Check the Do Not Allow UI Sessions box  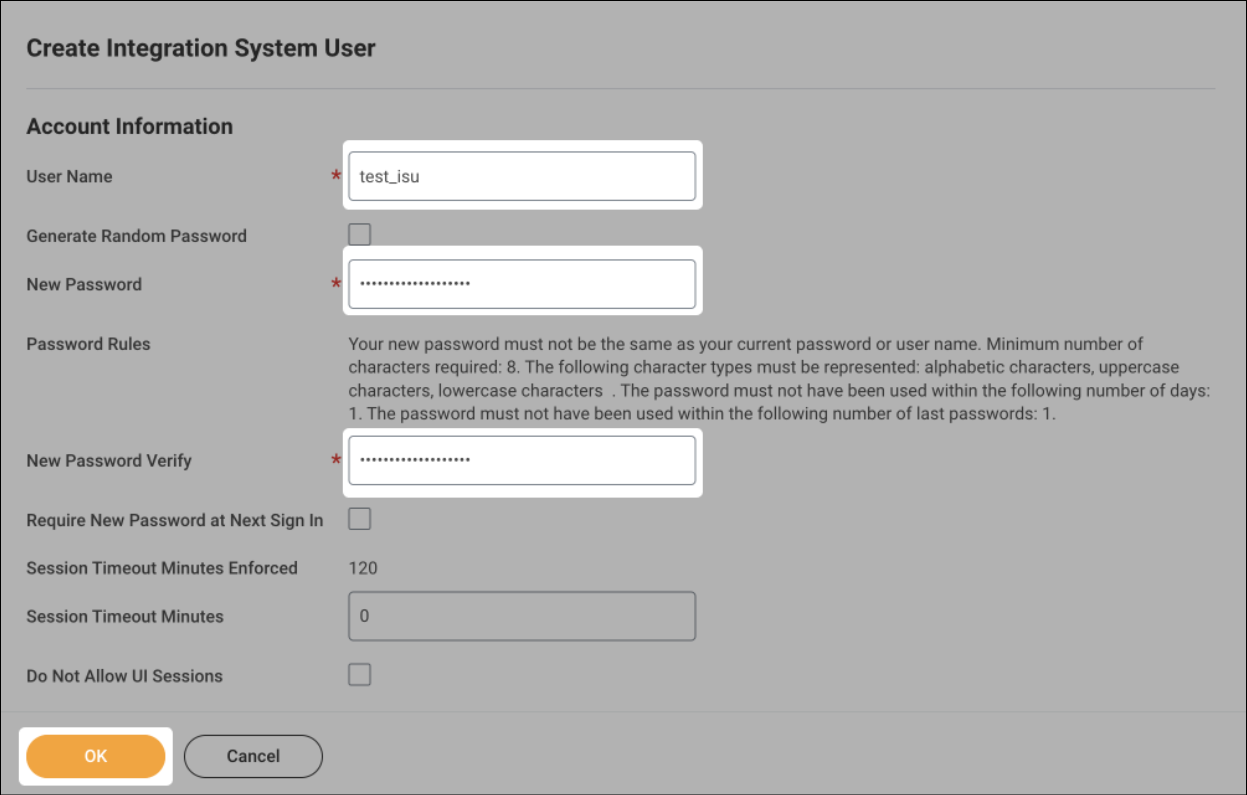[359, 674]
